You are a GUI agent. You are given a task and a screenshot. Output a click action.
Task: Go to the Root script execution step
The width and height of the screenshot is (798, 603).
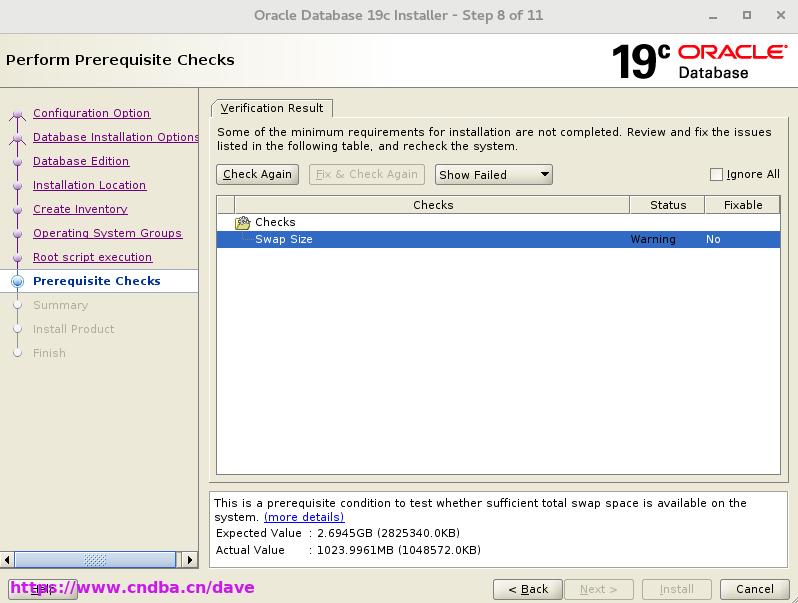[93, 257]
